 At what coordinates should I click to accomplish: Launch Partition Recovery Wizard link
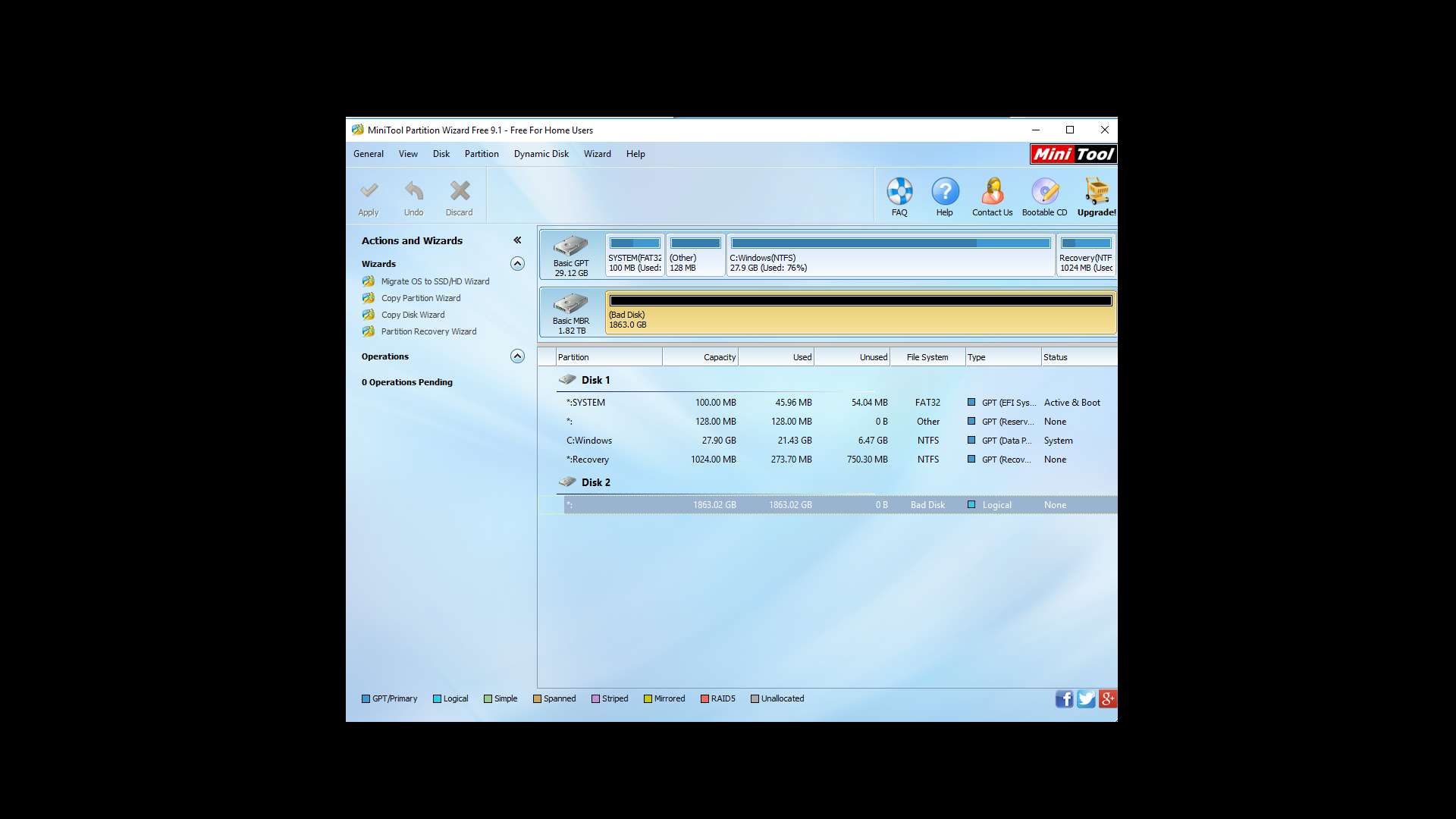pos(429,331)
